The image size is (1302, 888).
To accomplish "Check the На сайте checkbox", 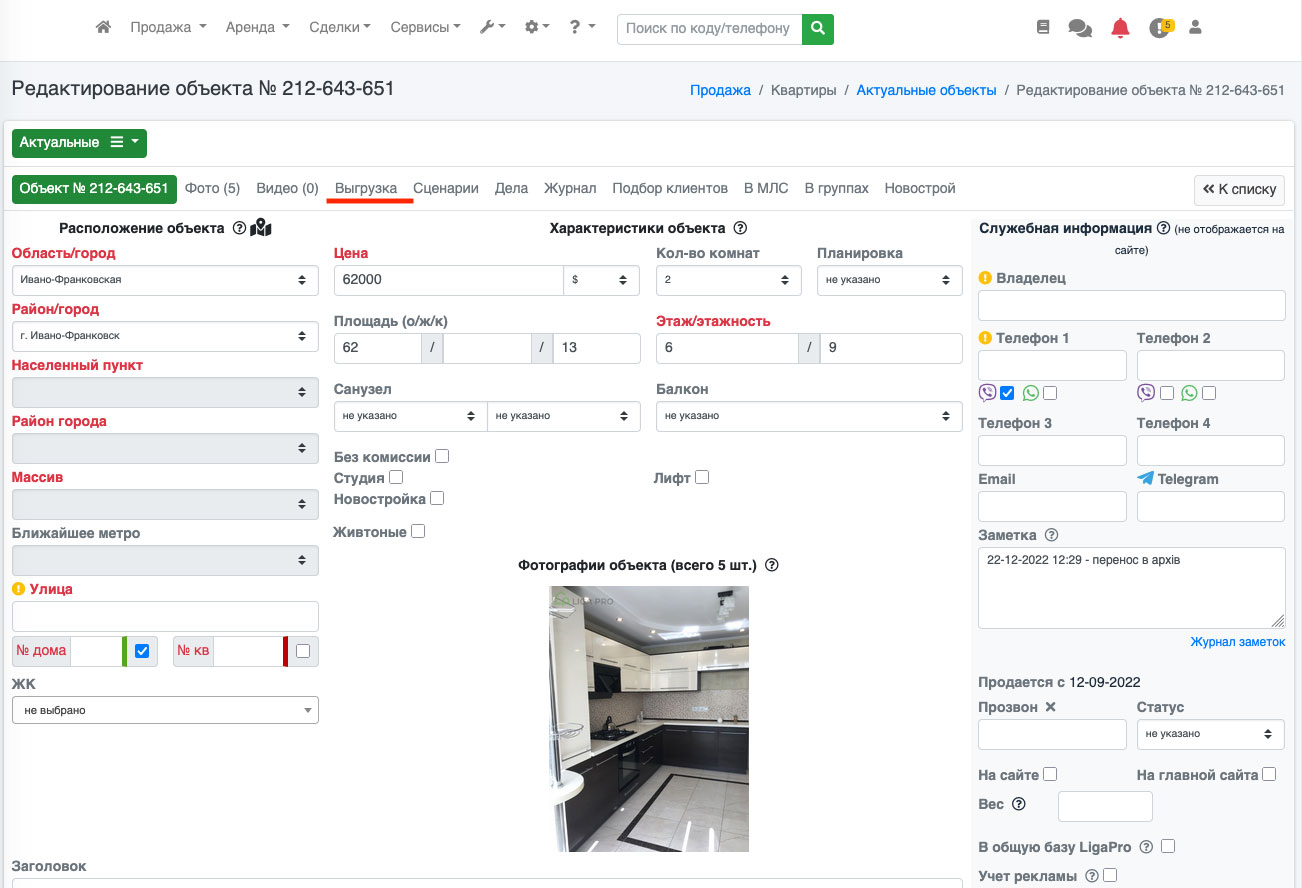I will pos(1050,774).
